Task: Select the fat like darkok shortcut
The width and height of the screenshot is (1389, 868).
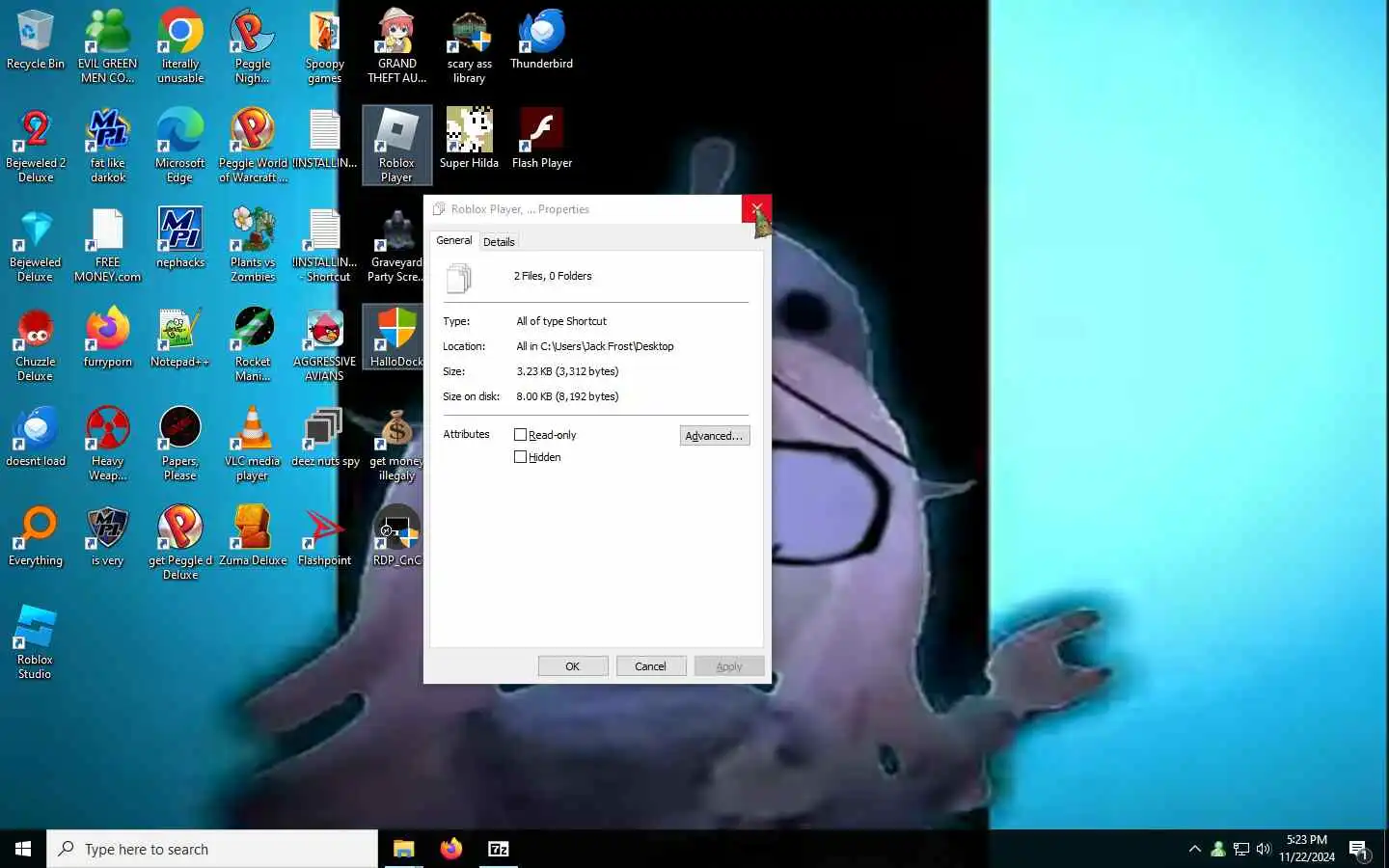Action: click(x=107, y=145)
